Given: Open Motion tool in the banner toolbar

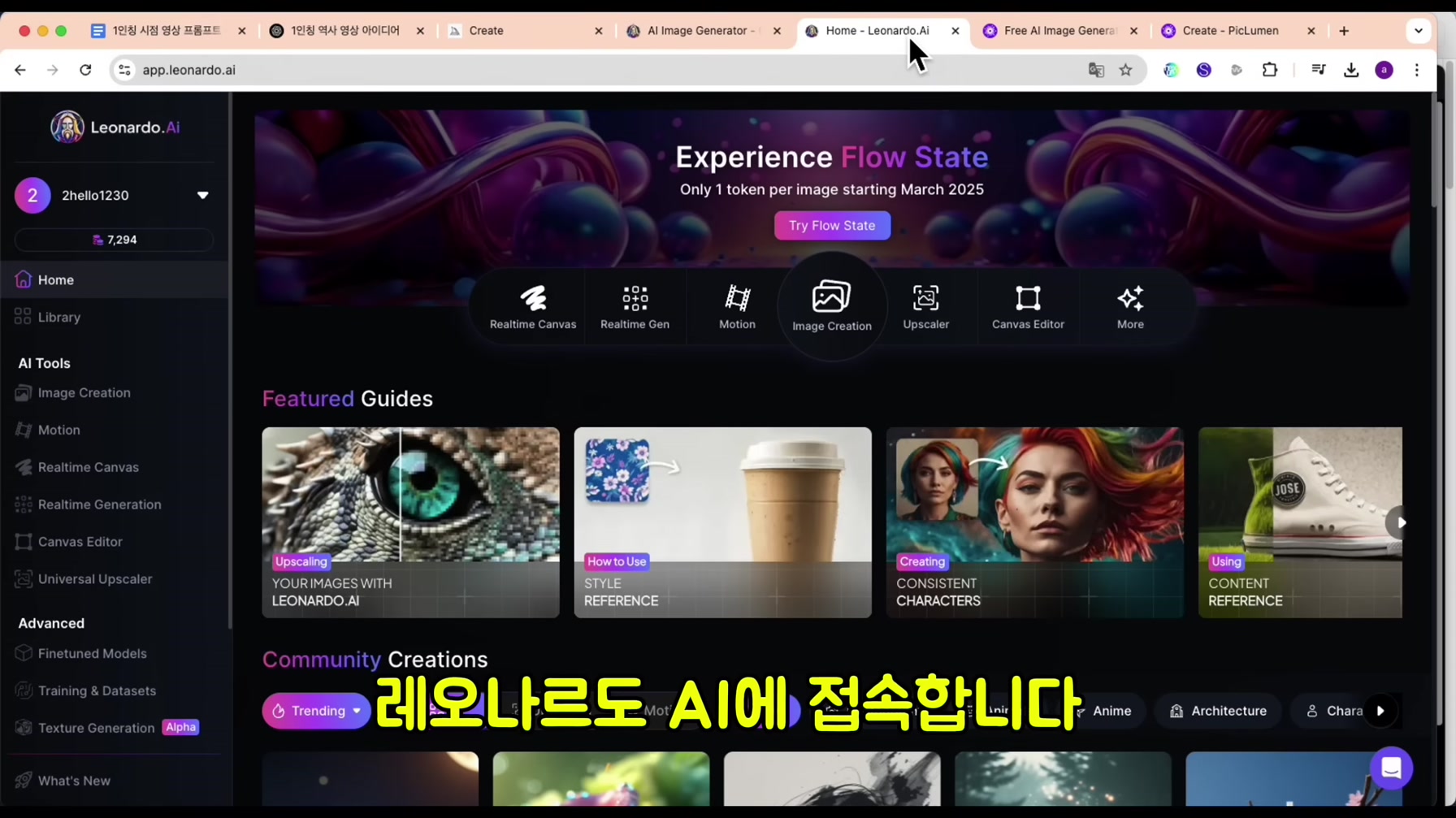Looking at the screenshot, I should [737, 307].
